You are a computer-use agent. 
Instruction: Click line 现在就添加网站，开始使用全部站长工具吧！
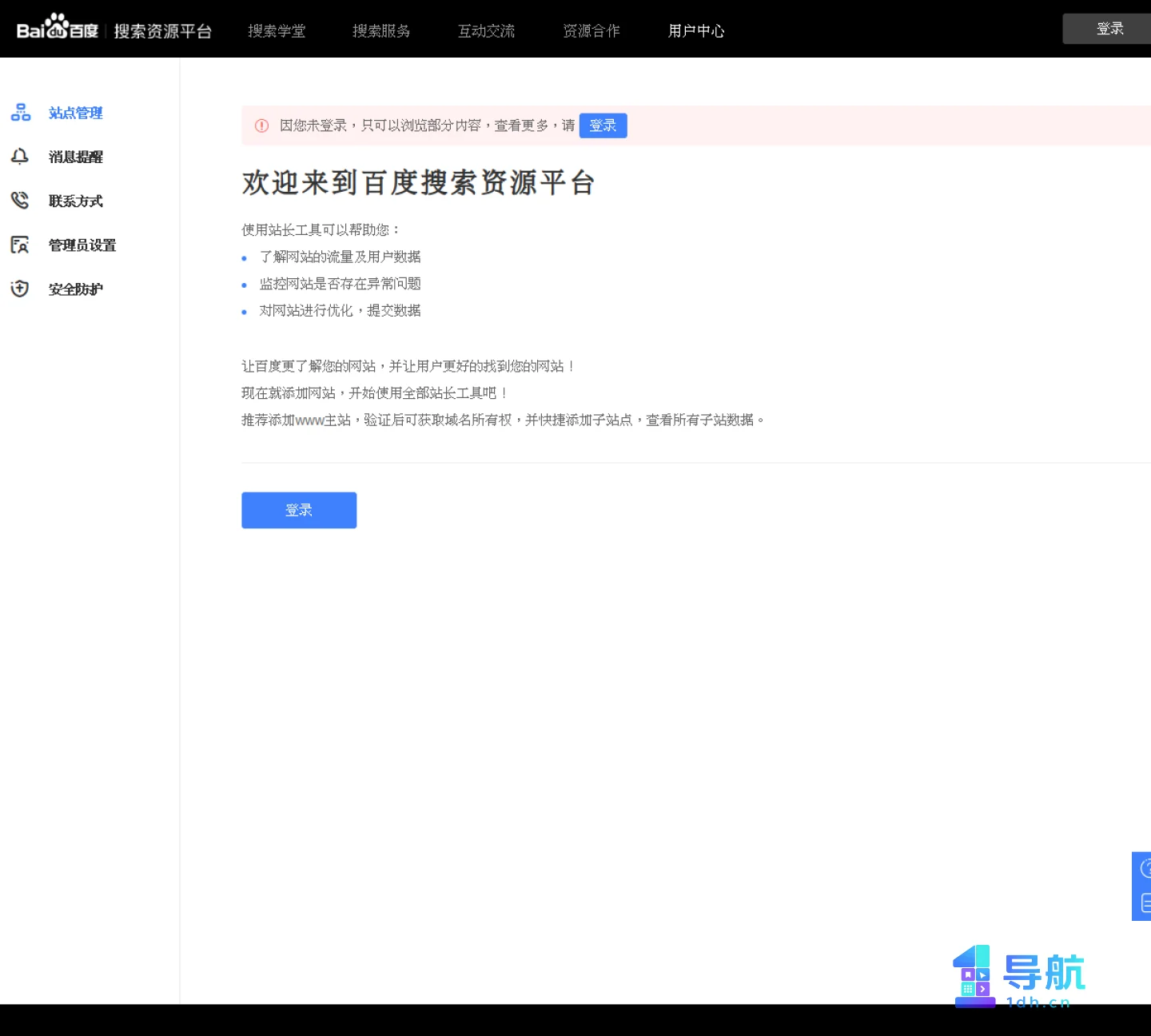tap(375, 392)
